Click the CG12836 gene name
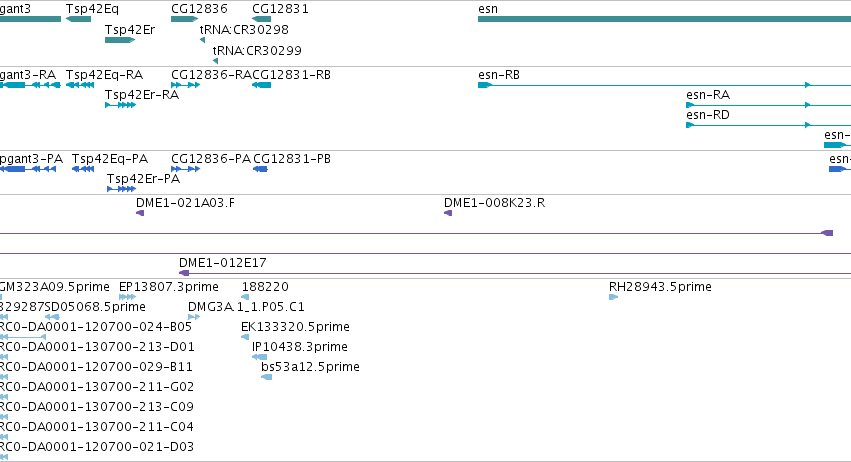 click(199, 9)
